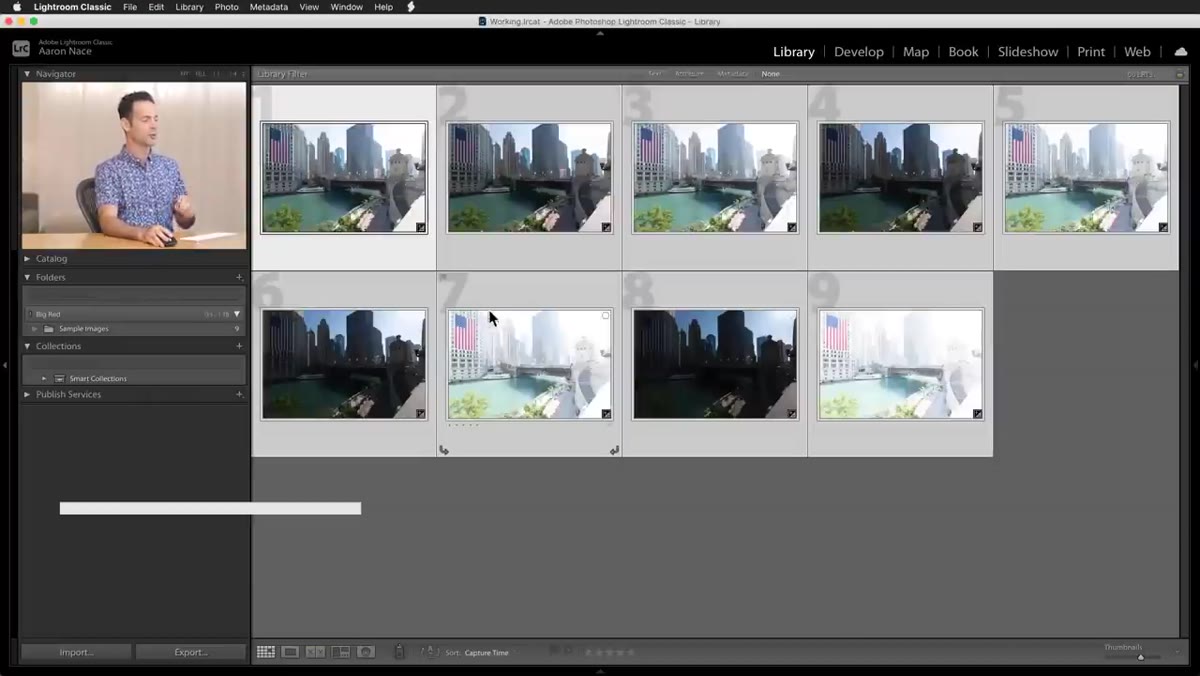Click develop adjustments badge on thumbnail 5
The image size is (1200, 676).
pyautogui.click(x=1163, y=228)
